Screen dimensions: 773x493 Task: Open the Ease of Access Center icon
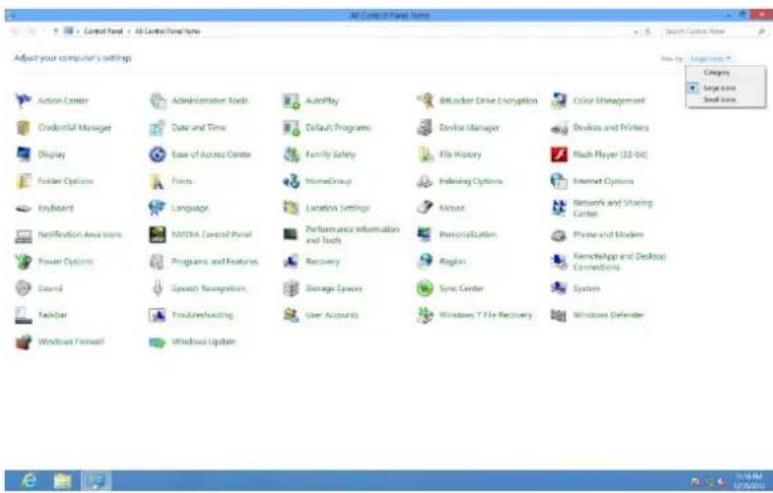(158, 154)
